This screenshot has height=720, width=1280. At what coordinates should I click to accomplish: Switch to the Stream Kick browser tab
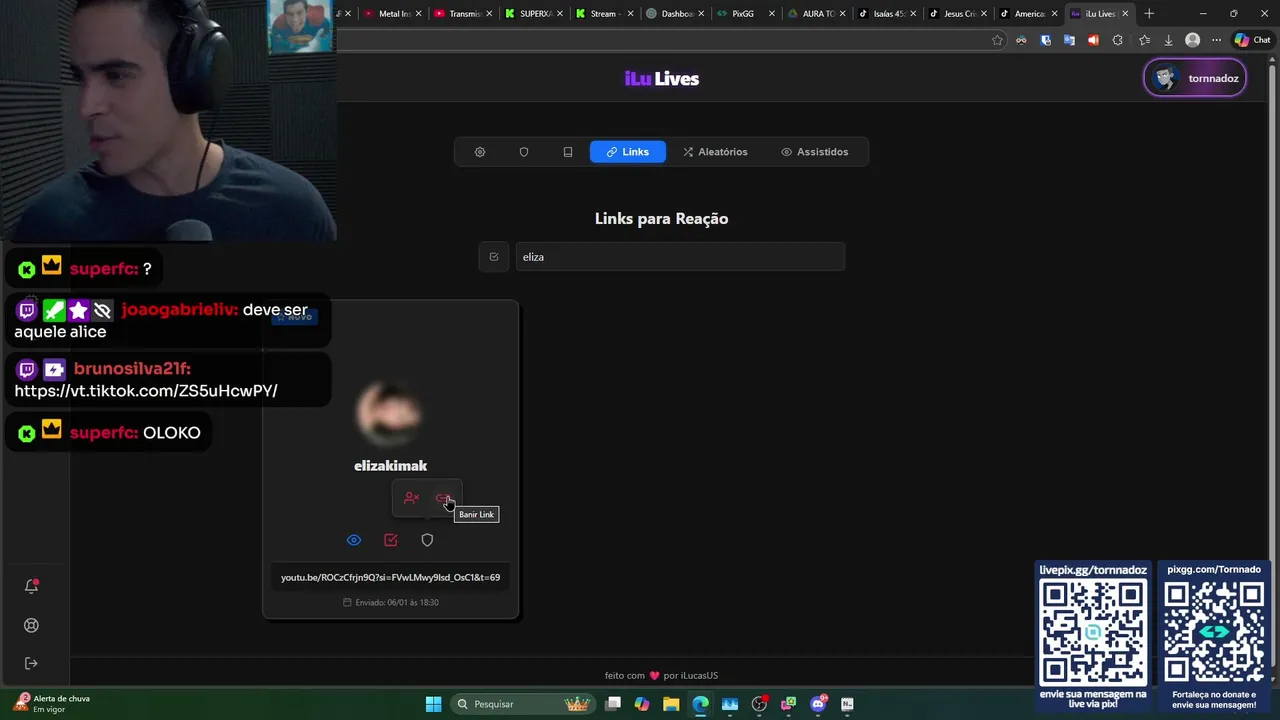pyautogui.click(x=606, y=14)
